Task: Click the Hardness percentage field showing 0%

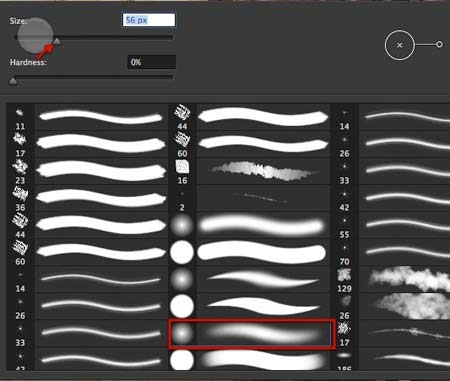Action: [x=152, y=62]
